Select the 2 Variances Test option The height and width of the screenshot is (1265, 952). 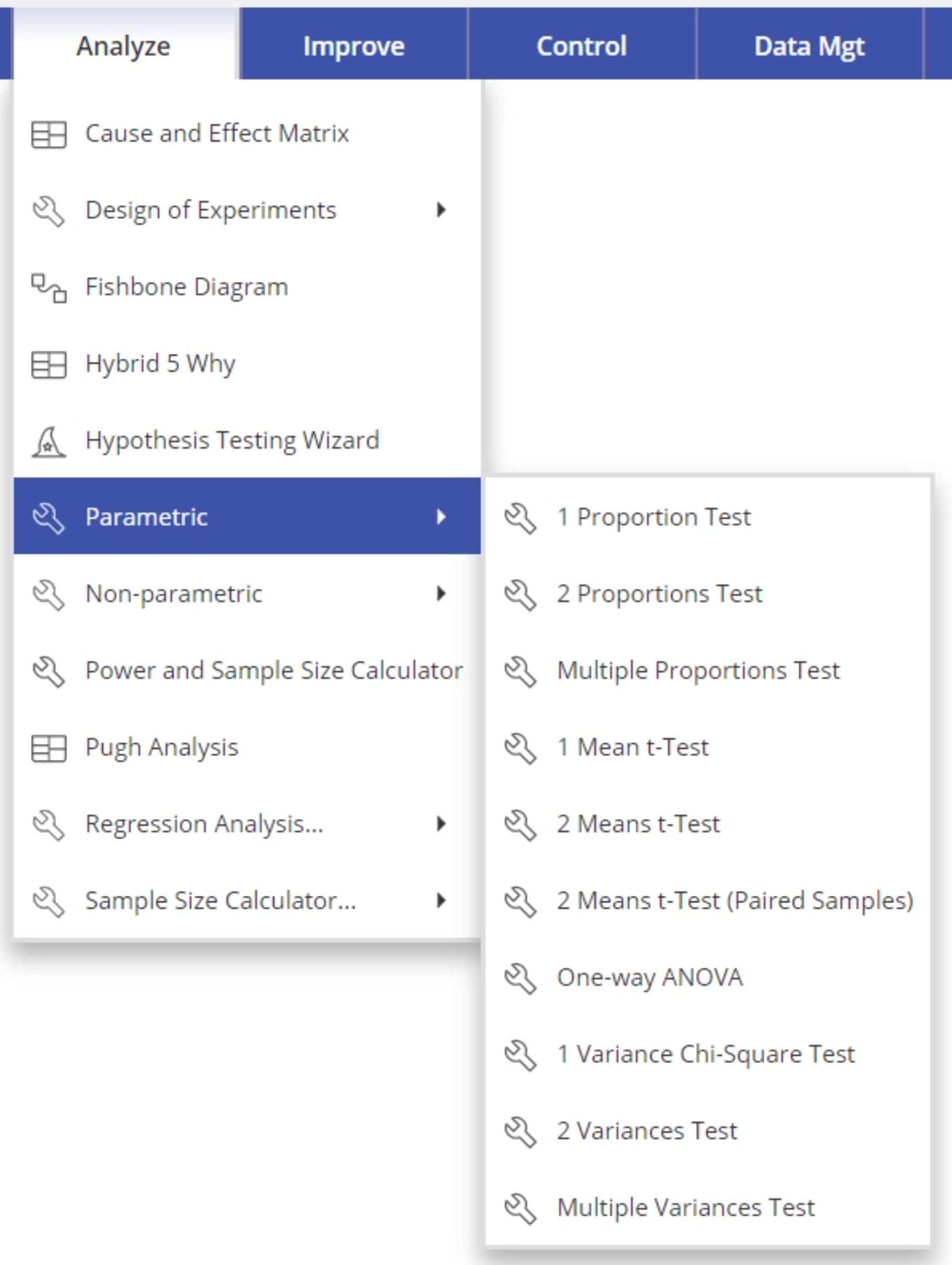pos(647,1131)
